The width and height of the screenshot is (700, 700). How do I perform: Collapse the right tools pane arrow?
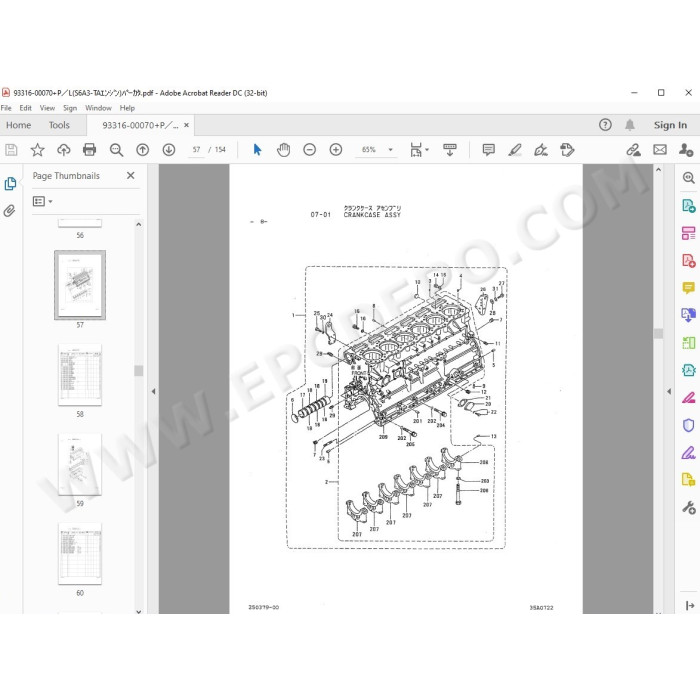click(669, 392)
